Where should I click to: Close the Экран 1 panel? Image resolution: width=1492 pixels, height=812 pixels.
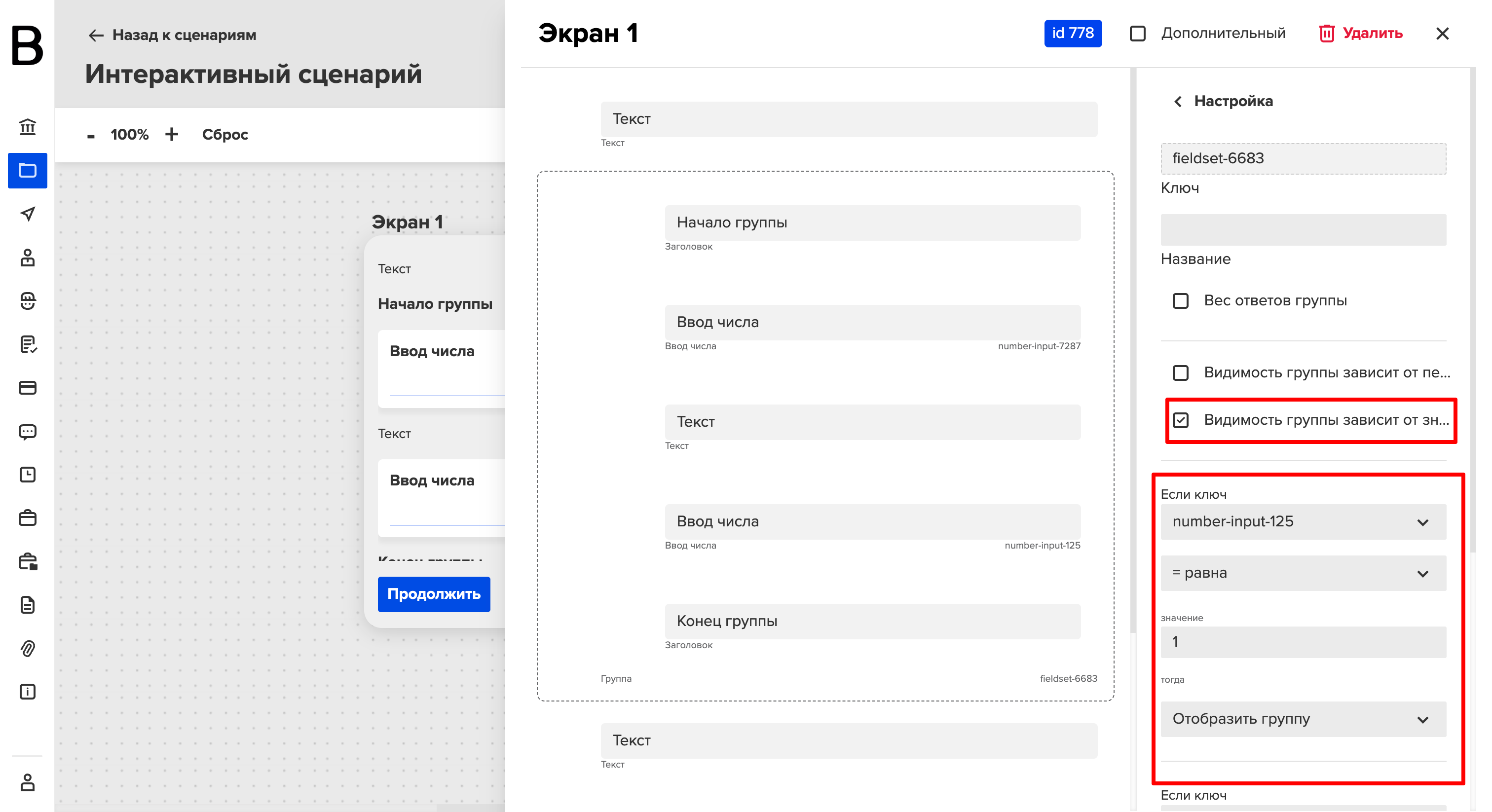click(1442, 34)
